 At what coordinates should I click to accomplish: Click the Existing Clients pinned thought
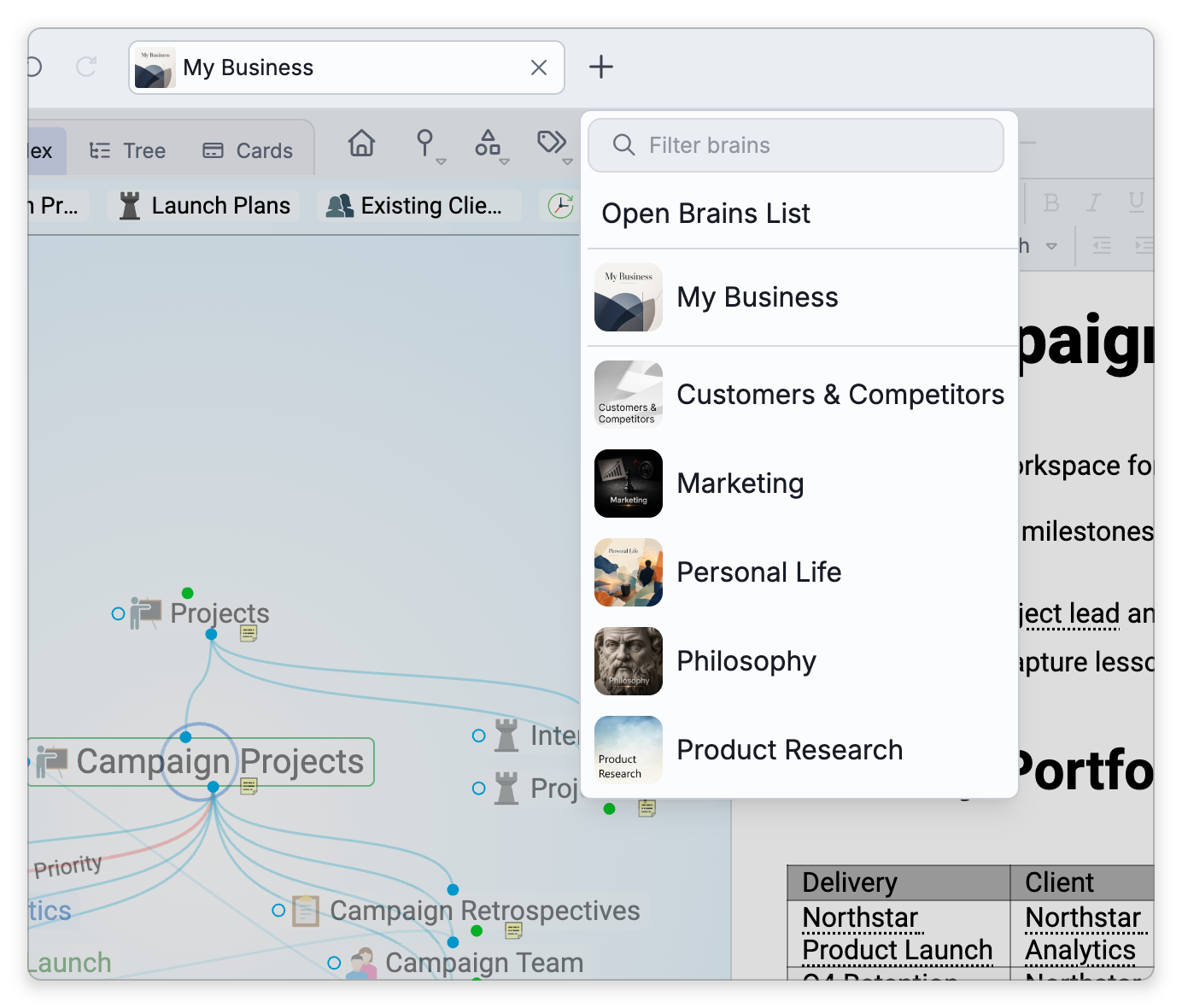click(x=417, y=206)
